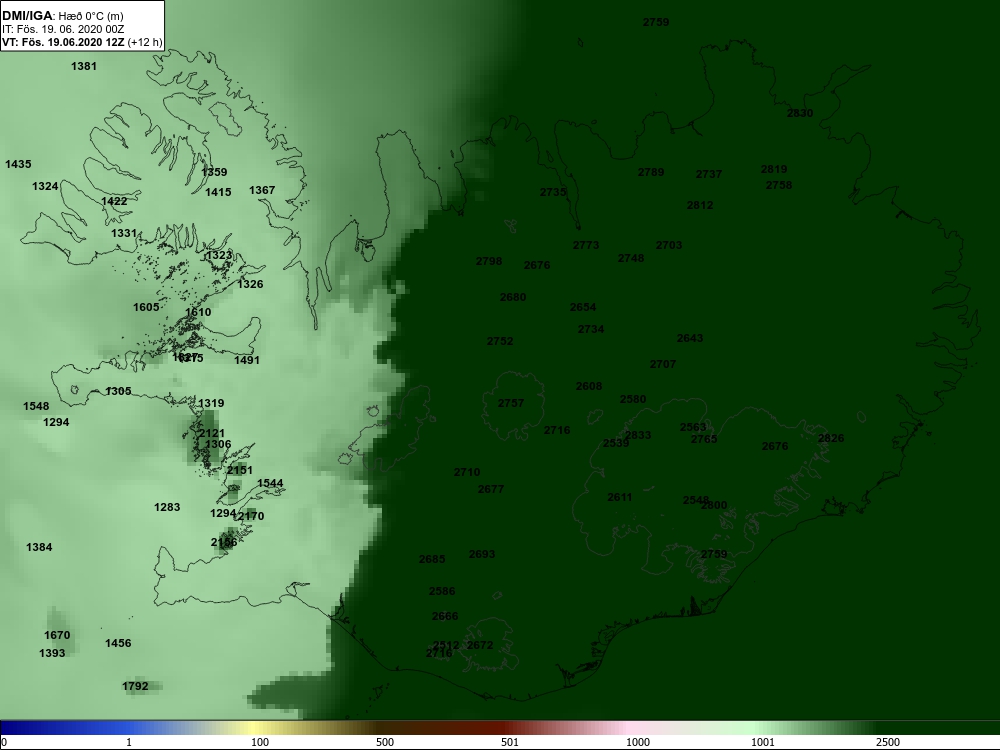Viewport: 1000px width, 750px height.
Task: Click the map value 1359
Action: tap(214, 172)
